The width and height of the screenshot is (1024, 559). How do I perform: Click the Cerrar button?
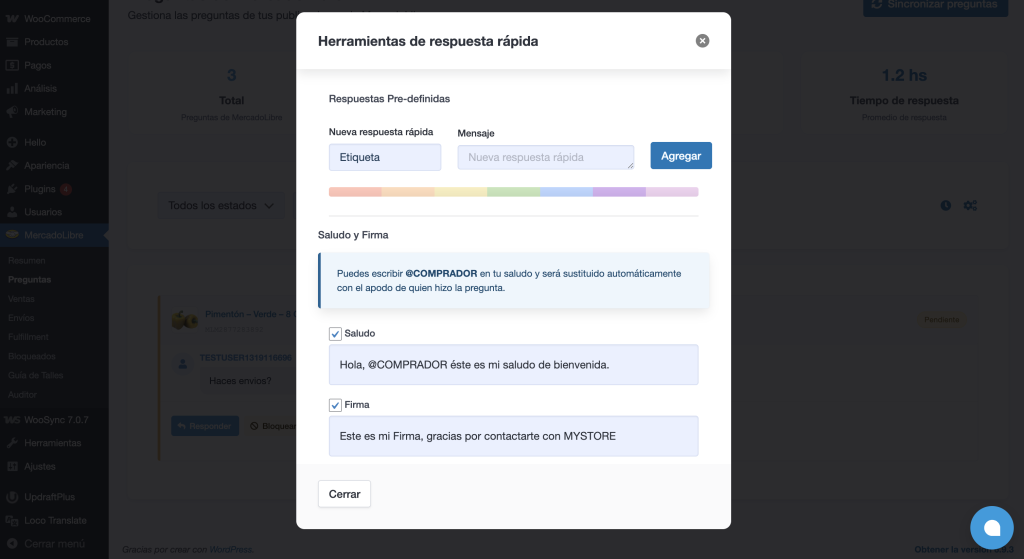pos(344,494)
